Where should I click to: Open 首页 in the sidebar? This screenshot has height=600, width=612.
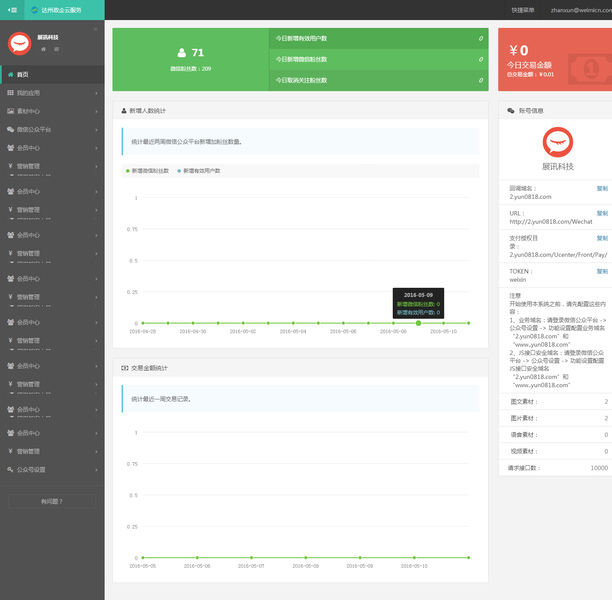coord(52,75)
